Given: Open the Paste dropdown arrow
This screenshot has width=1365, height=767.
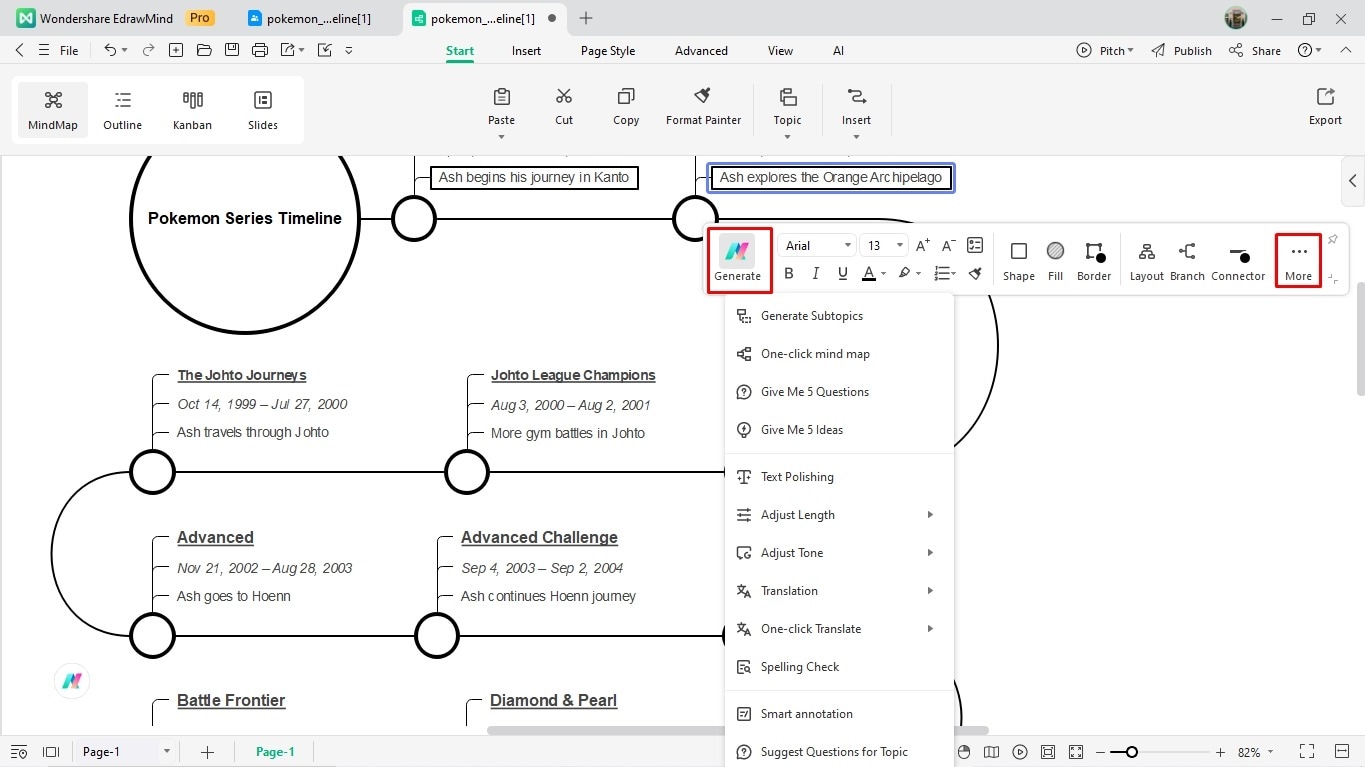Looking at the screenshot, I should [x=501, y=137].
